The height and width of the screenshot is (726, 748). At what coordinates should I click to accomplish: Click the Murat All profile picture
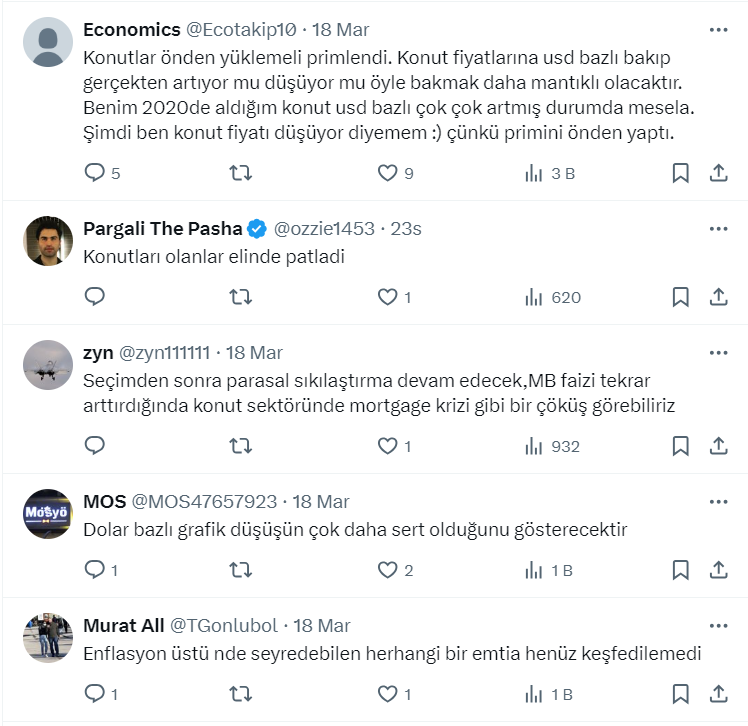[47, 637]
